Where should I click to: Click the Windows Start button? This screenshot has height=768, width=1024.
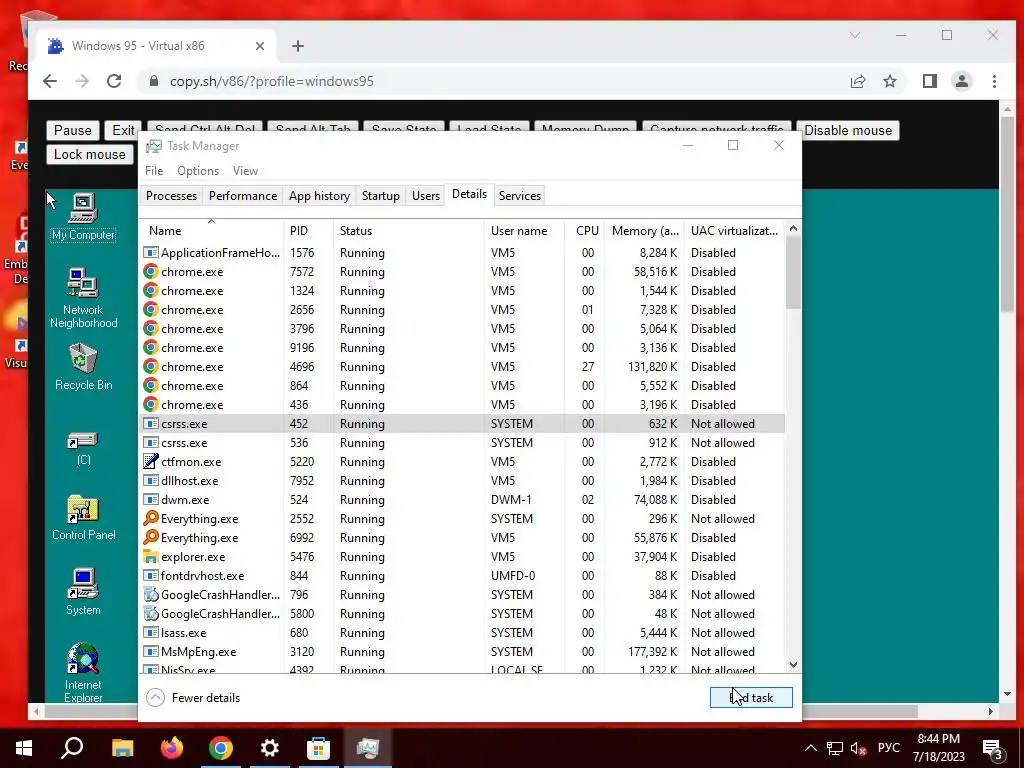(24, 748)
